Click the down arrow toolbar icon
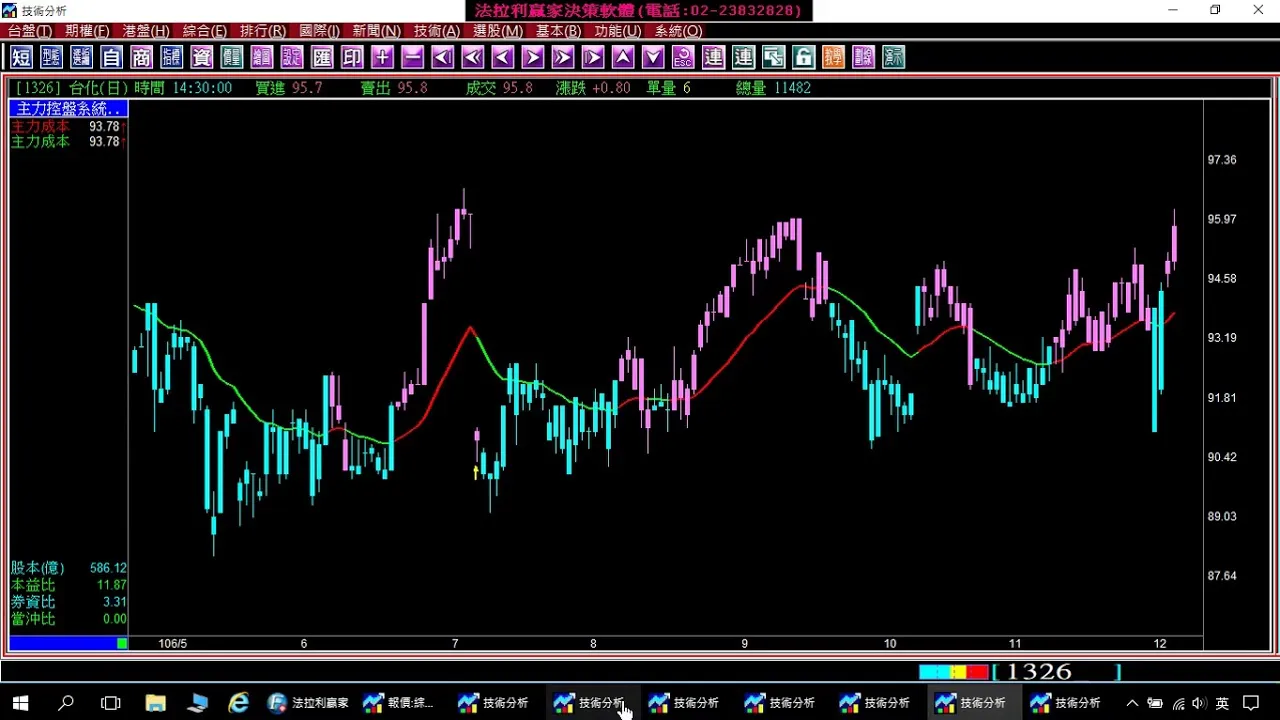The image size is (1280, 720). tap(652, 57)
